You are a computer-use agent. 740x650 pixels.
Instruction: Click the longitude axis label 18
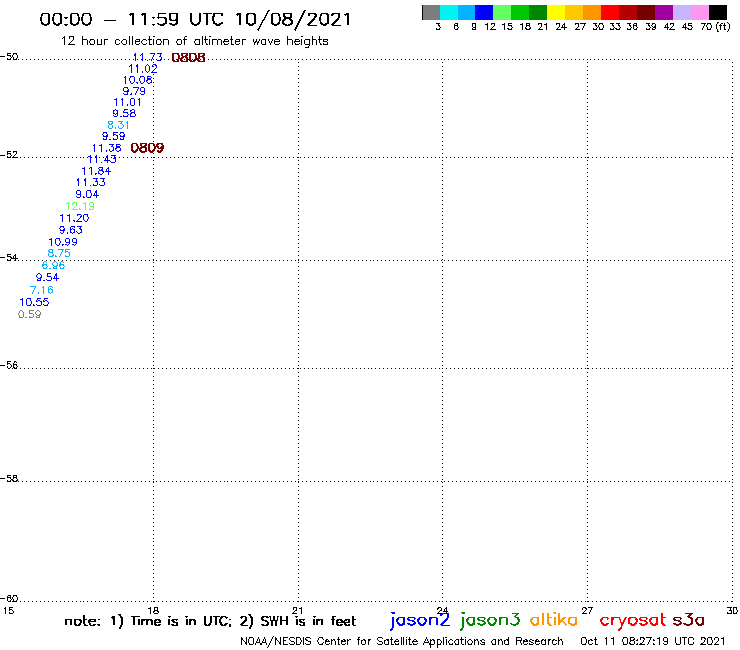click(153, 610)
